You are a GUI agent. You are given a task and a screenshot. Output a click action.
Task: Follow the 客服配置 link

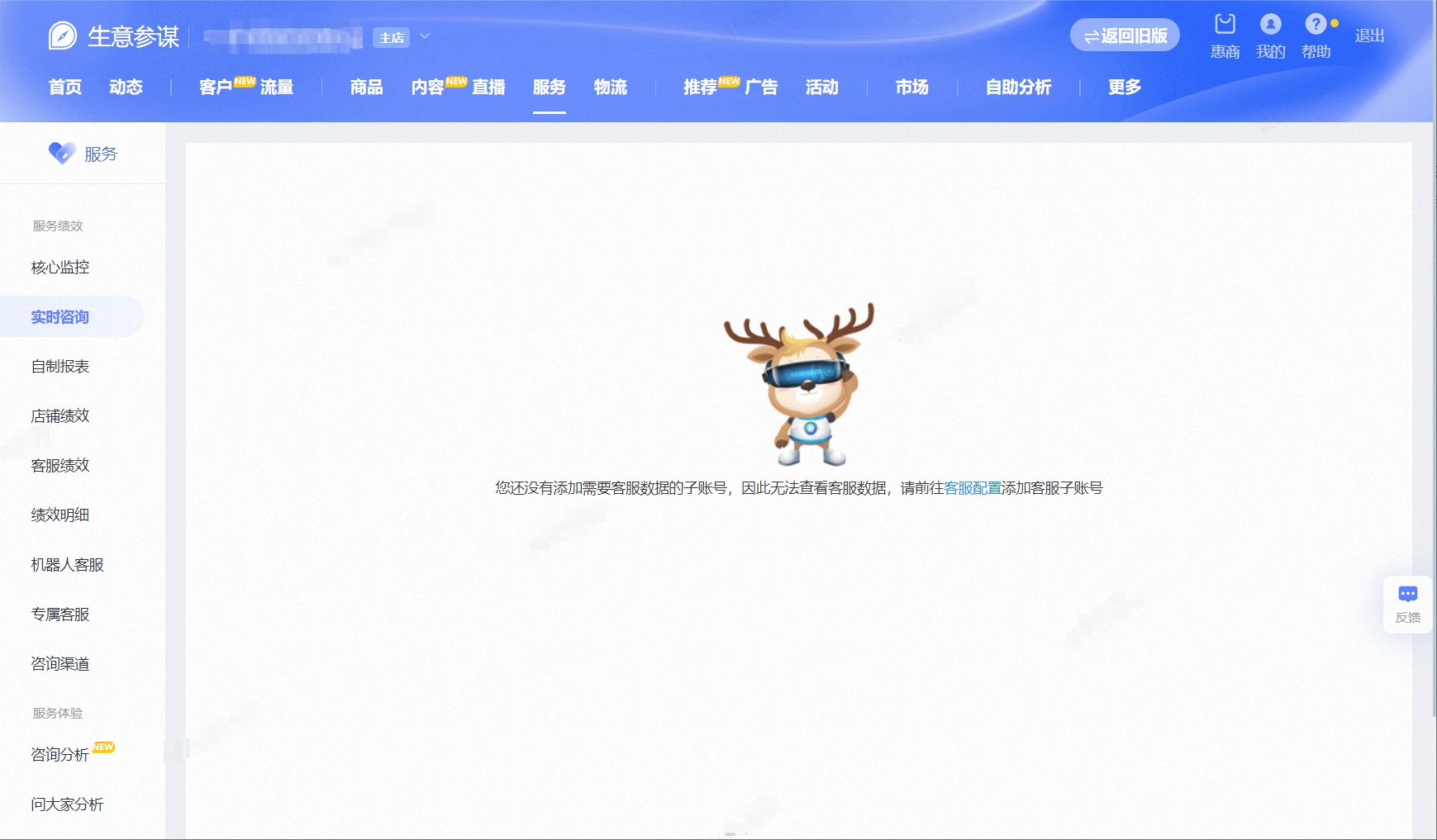pos(972,488)
